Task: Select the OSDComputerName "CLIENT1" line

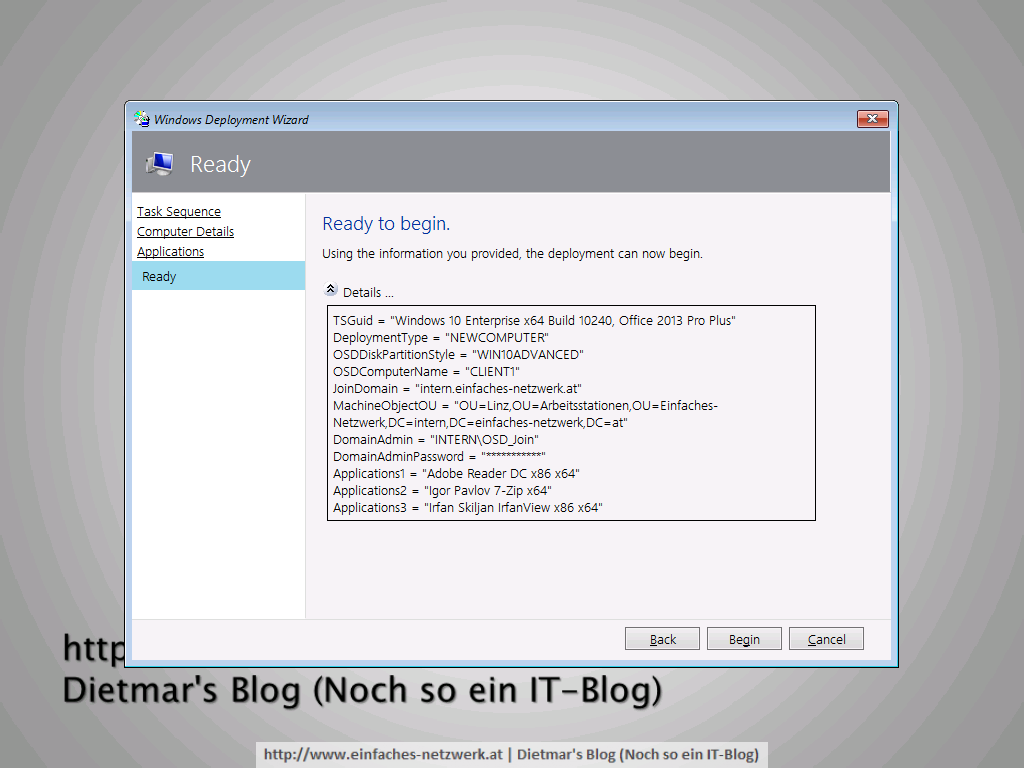Action: (x=426, y=372)
